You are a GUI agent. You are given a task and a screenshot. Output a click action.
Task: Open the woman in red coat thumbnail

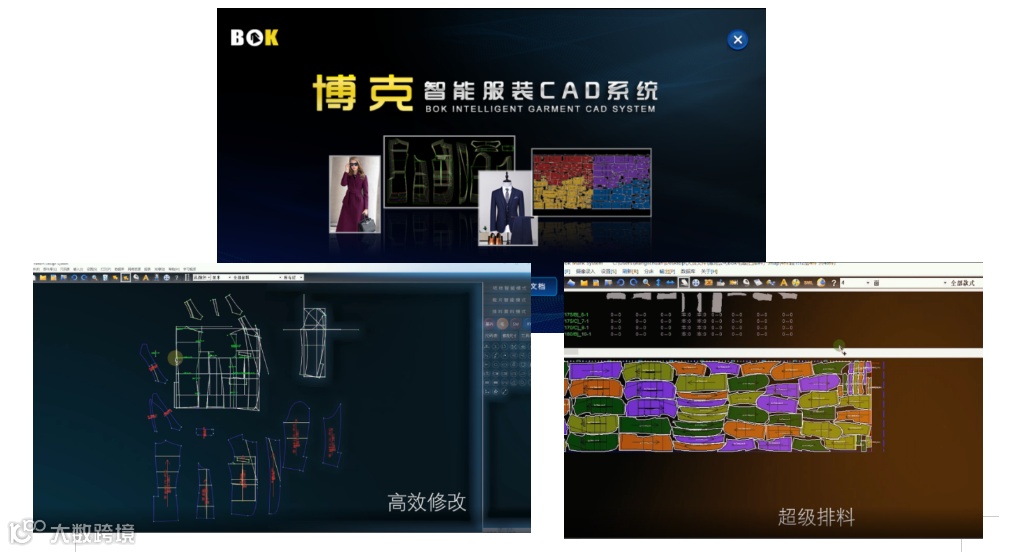pyautogui.click(x=355, y=194)
